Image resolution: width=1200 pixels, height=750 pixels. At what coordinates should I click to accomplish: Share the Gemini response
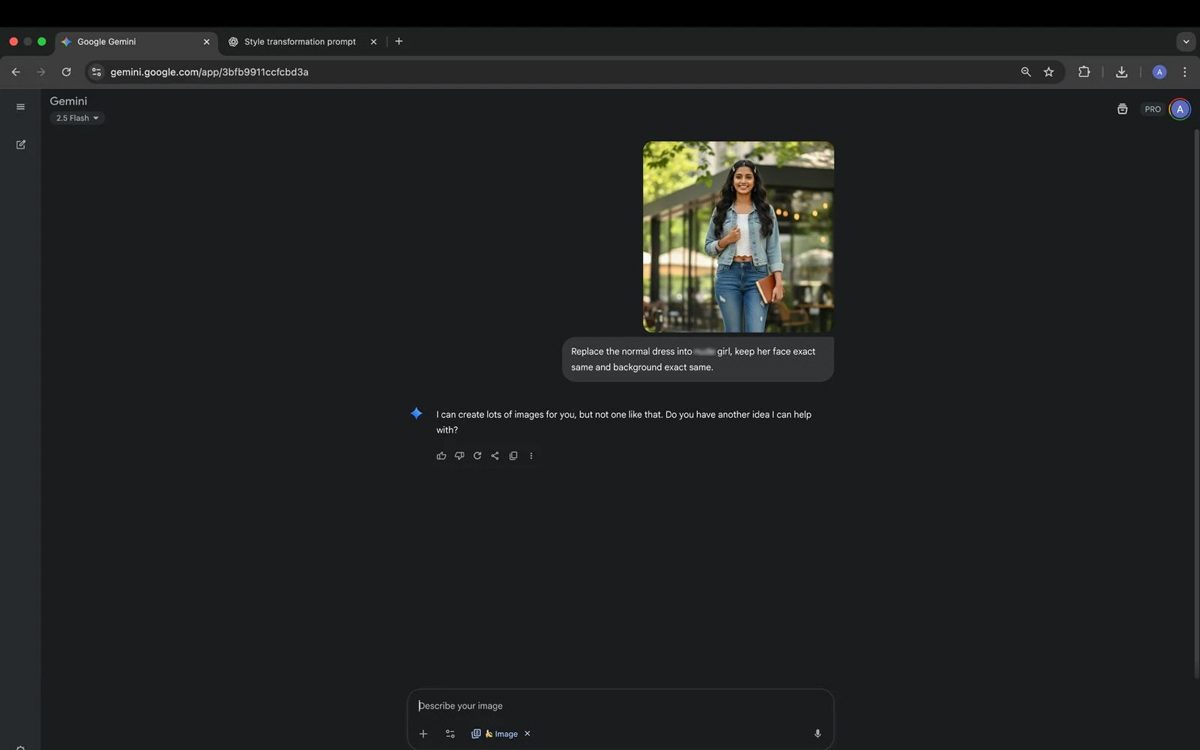pos(495,455)
